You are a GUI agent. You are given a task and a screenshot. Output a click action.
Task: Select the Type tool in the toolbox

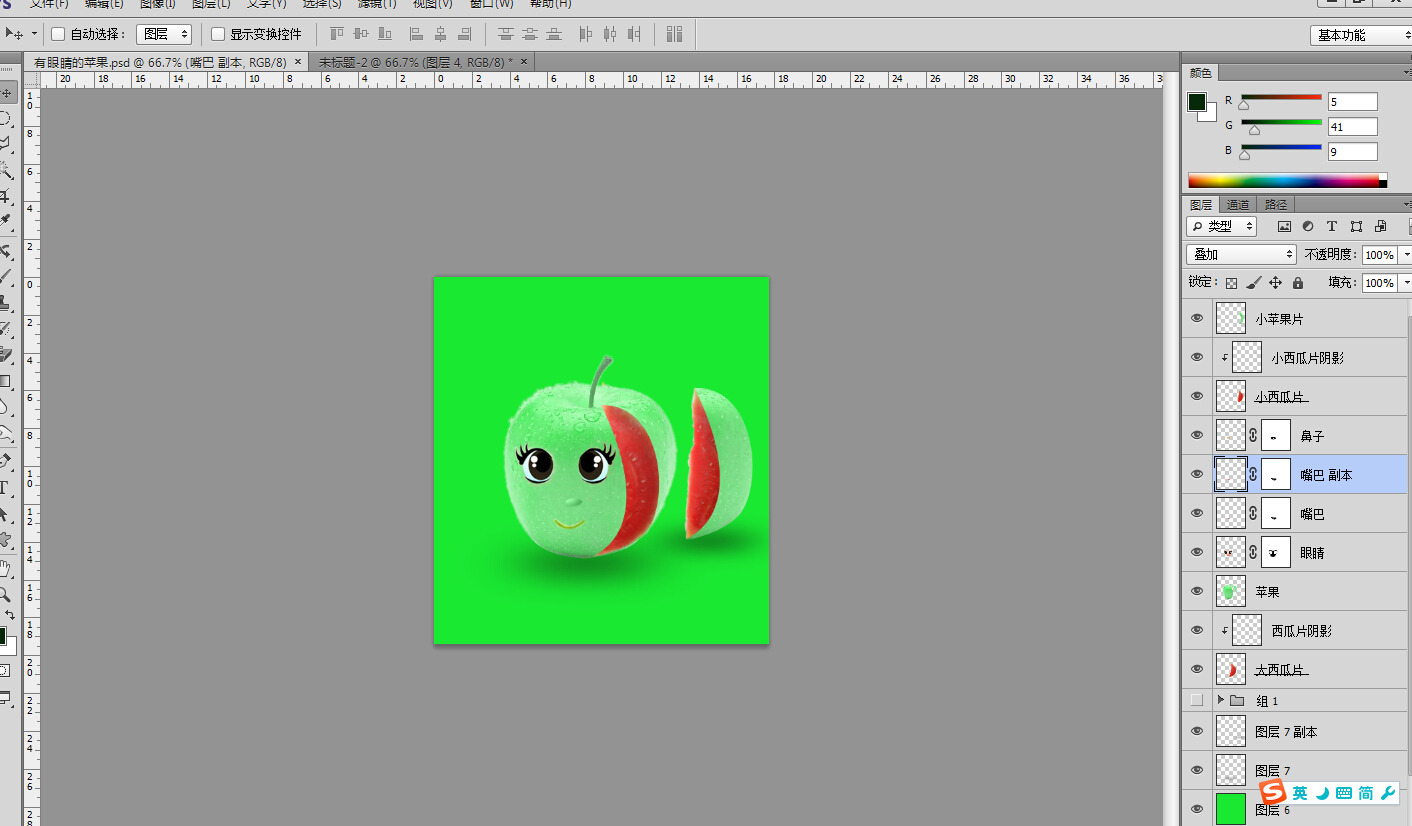point(5,489)
